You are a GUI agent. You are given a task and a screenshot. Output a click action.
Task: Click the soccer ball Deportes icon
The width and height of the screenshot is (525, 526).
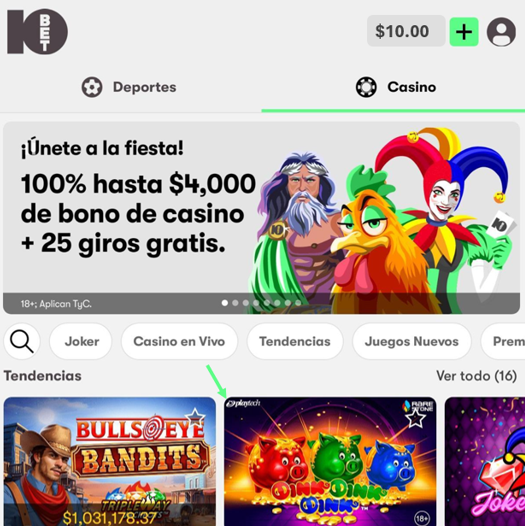(x=92, y=87)
